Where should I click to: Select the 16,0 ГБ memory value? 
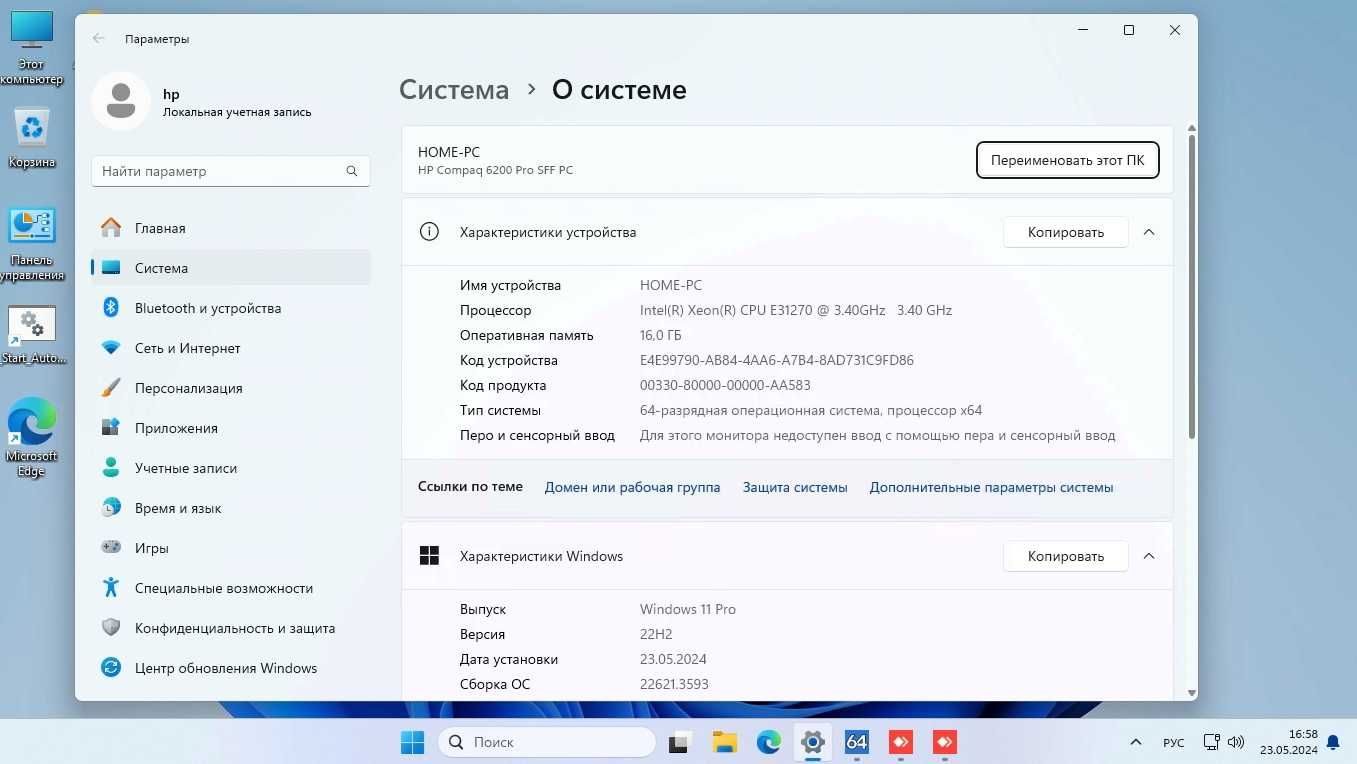661,335
